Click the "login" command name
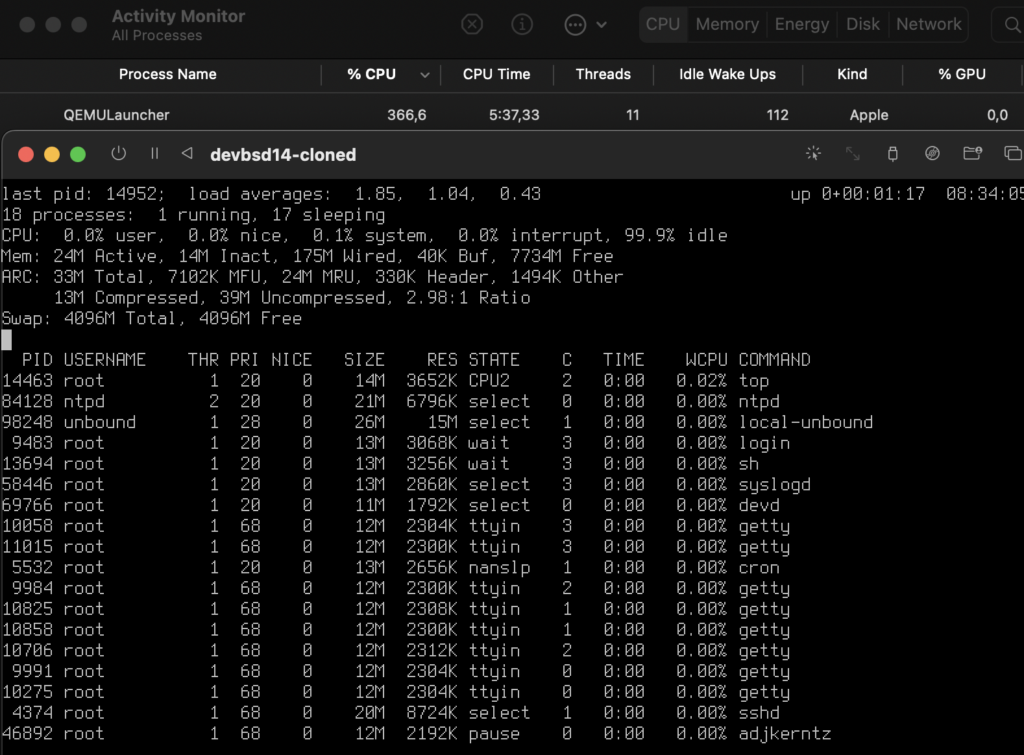The width and height of the screenshot is (1024, 755). coord(764,443)
